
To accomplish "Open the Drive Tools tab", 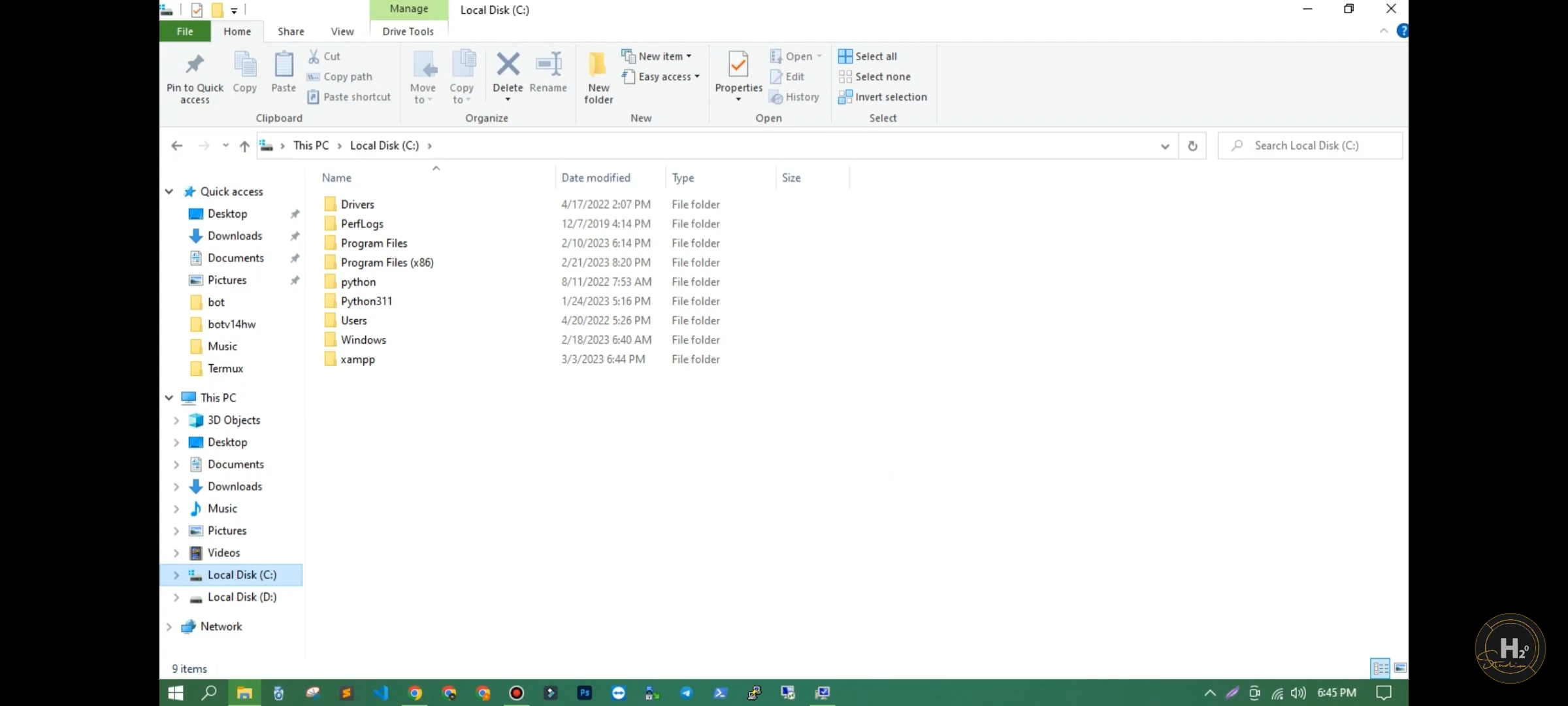I will point(408,31).
